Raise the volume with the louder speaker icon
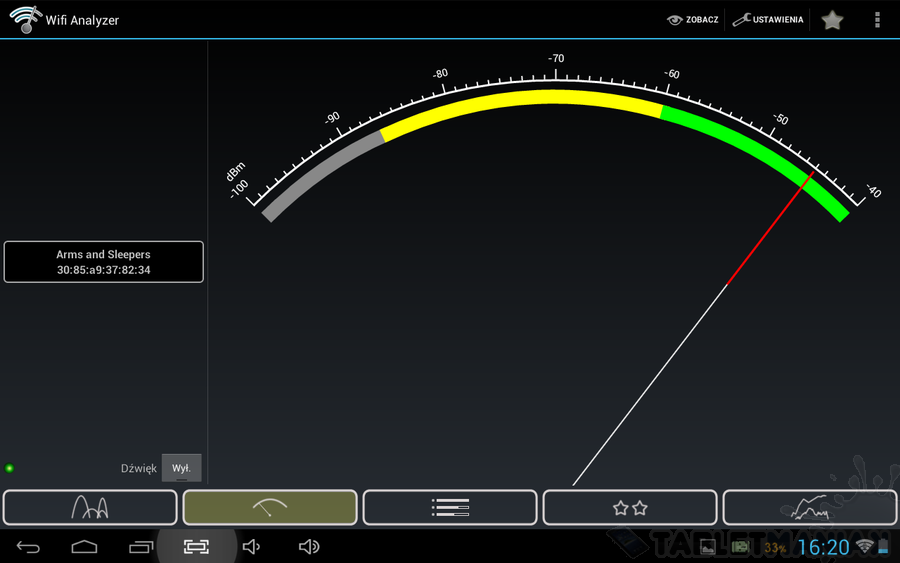 [309, 547]
